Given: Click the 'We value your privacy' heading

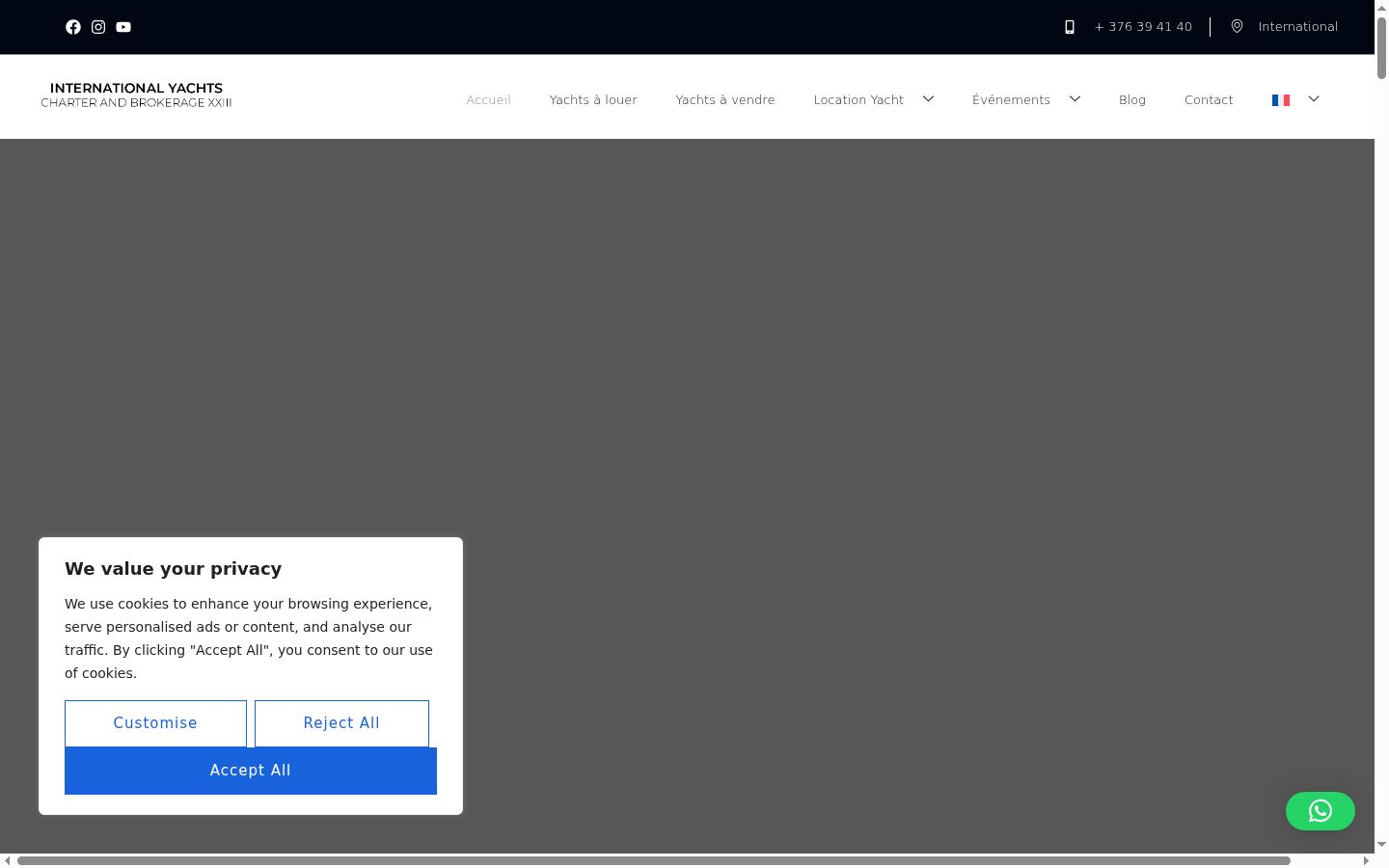Looking at the screenshot, I should pos(174,569).
